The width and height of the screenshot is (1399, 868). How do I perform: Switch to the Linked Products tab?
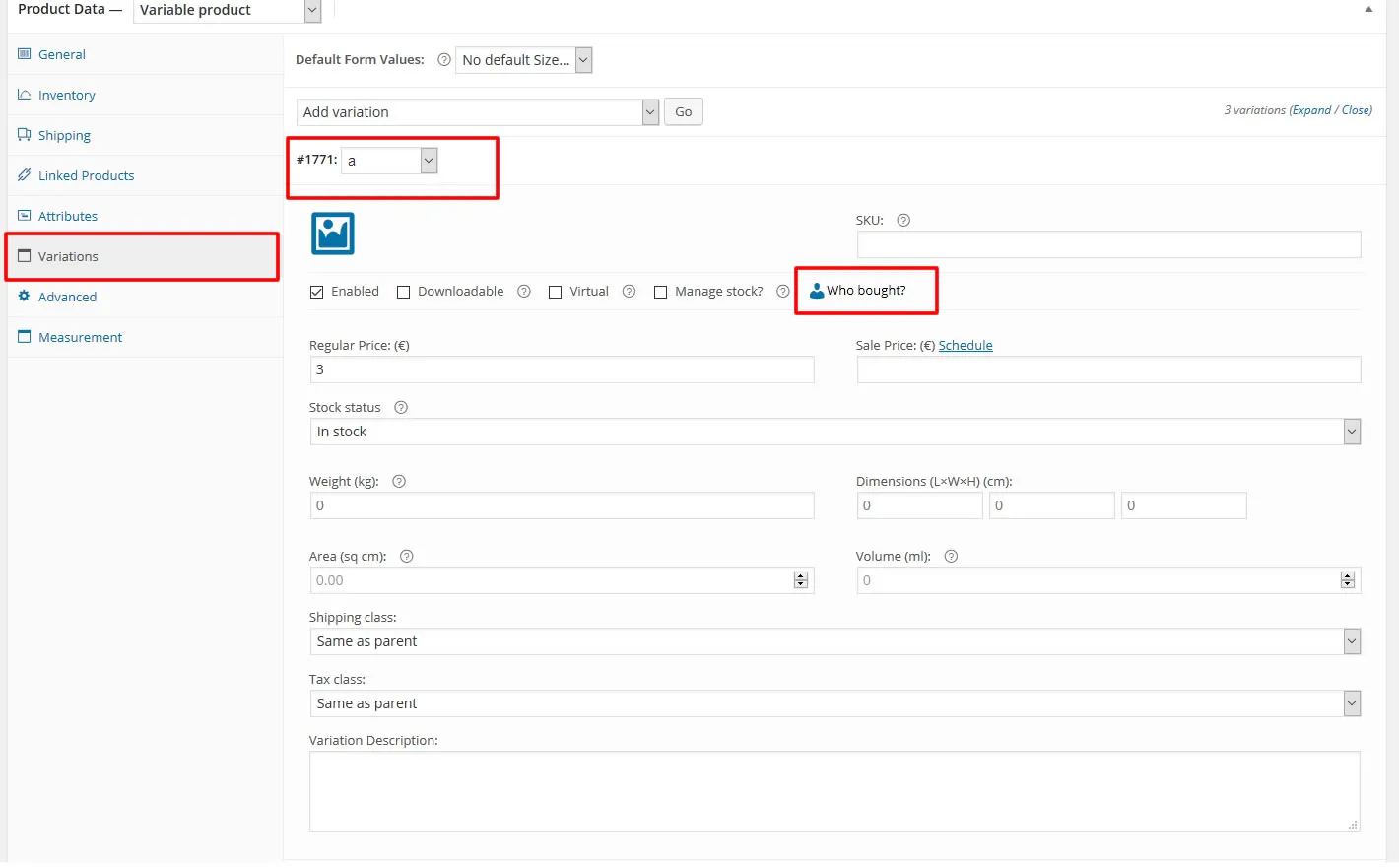pyautogui.click(x=86, y=174)
